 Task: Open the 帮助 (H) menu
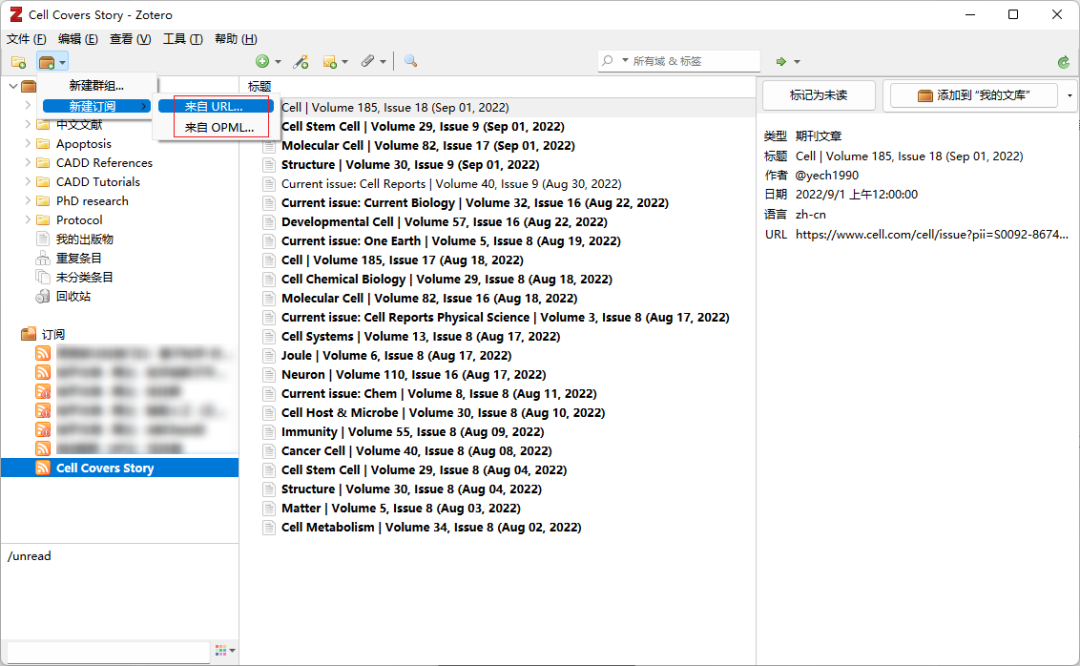click(x=236, y=39)
